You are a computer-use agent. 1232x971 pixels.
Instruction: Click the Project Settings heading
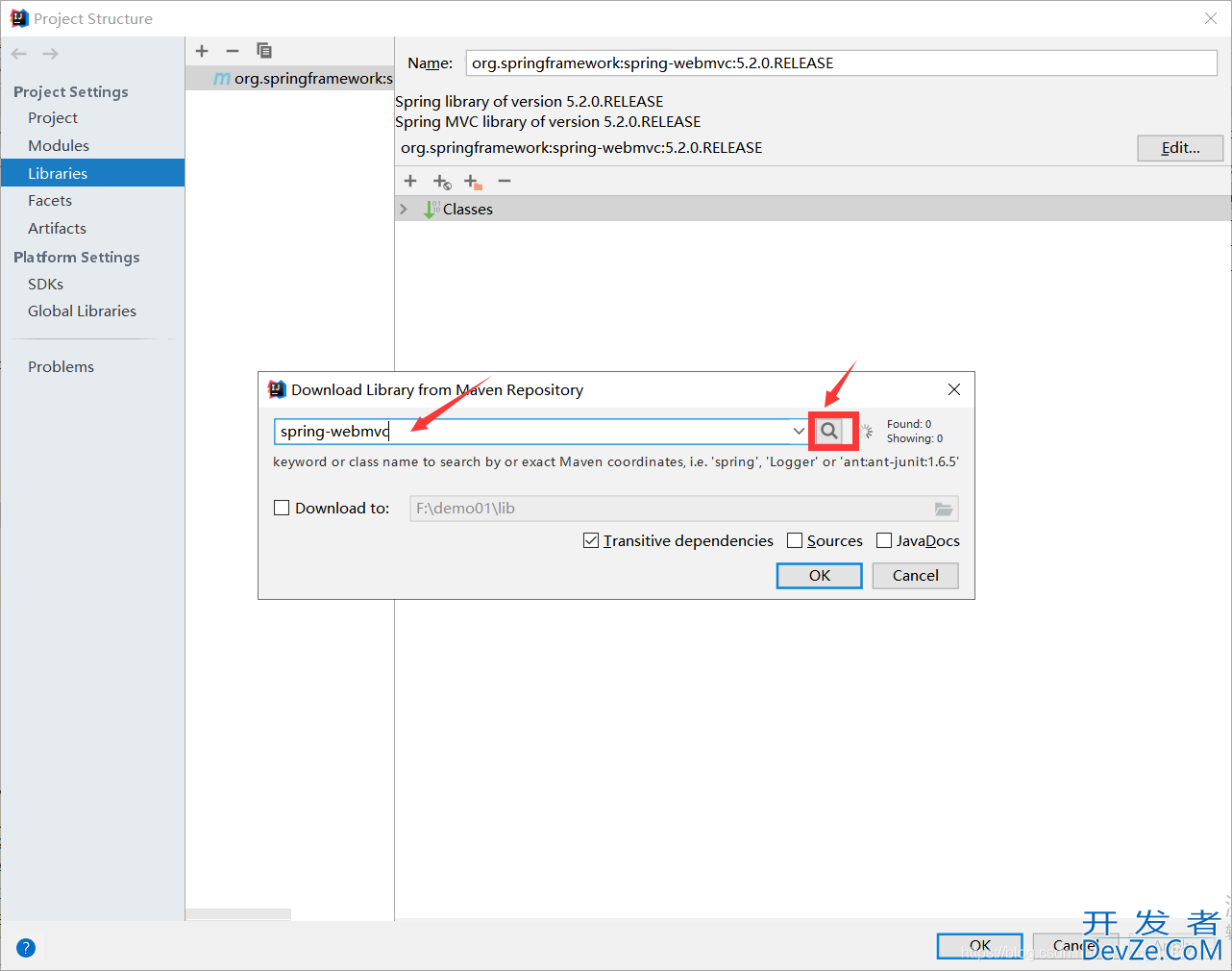click(71, 91)
